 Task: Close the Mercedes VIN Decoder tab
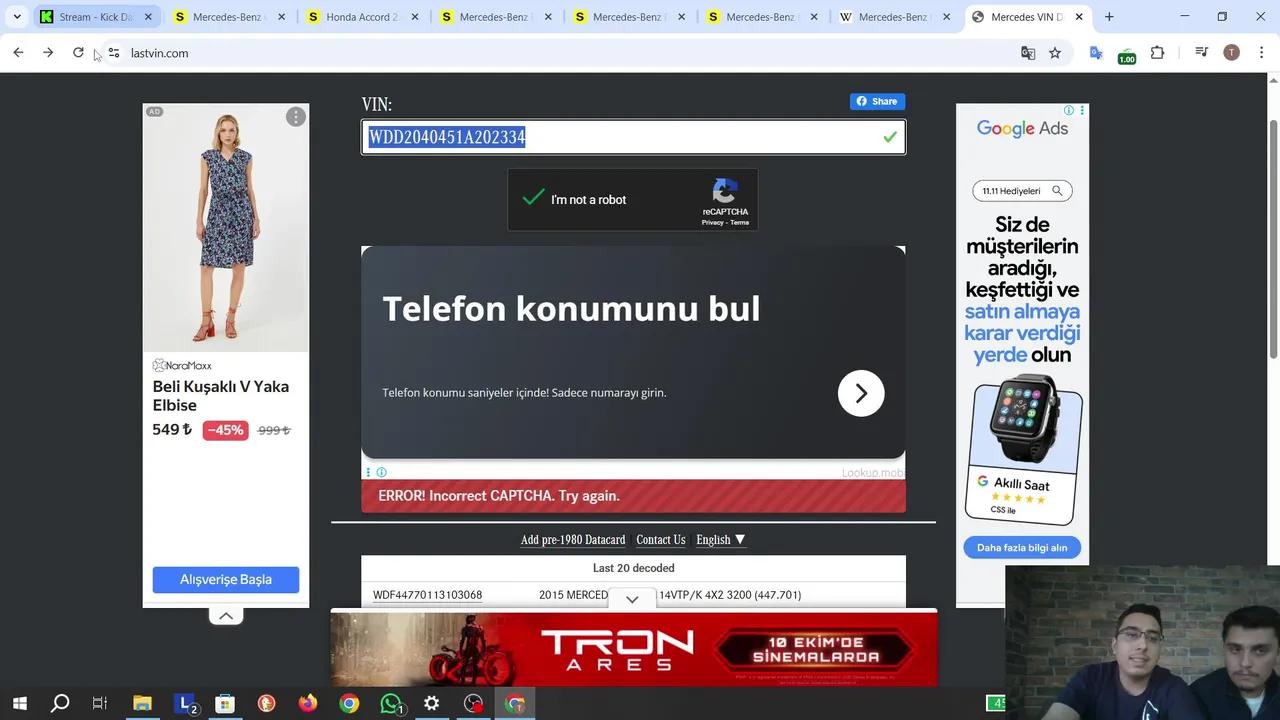coord(1079,17)
